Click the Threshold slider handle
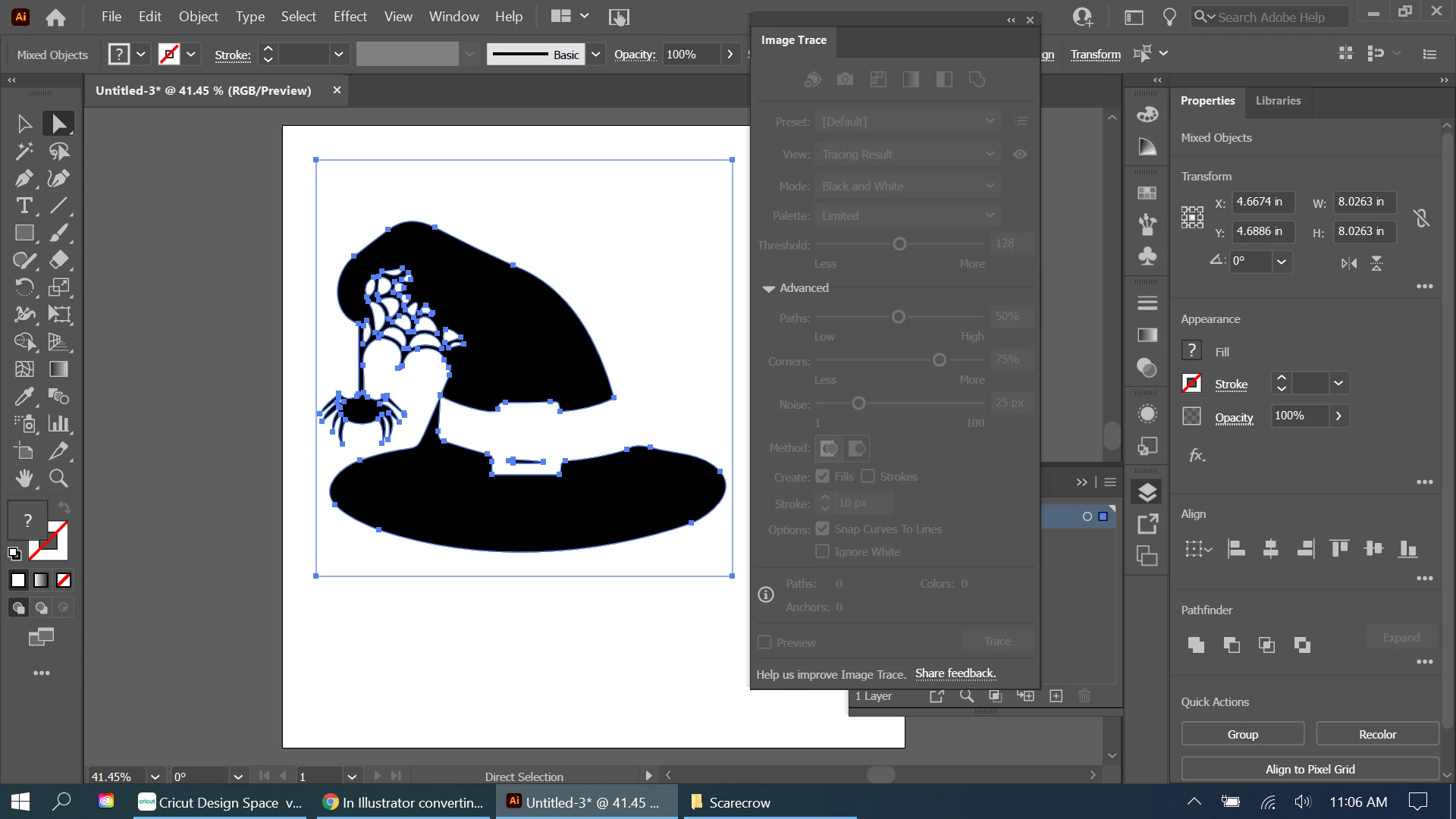The width and height of the screenshot is (1456, 819). click(899, 244)
